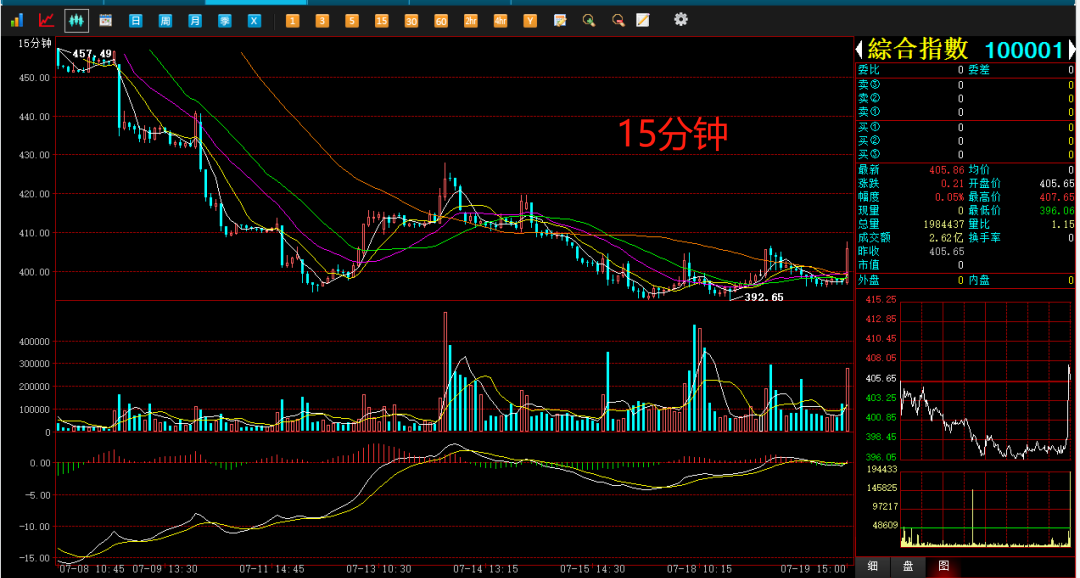Click the 07-08 10:45 time axis label
Screen dimensions: 1080x578
coord(92,569)
